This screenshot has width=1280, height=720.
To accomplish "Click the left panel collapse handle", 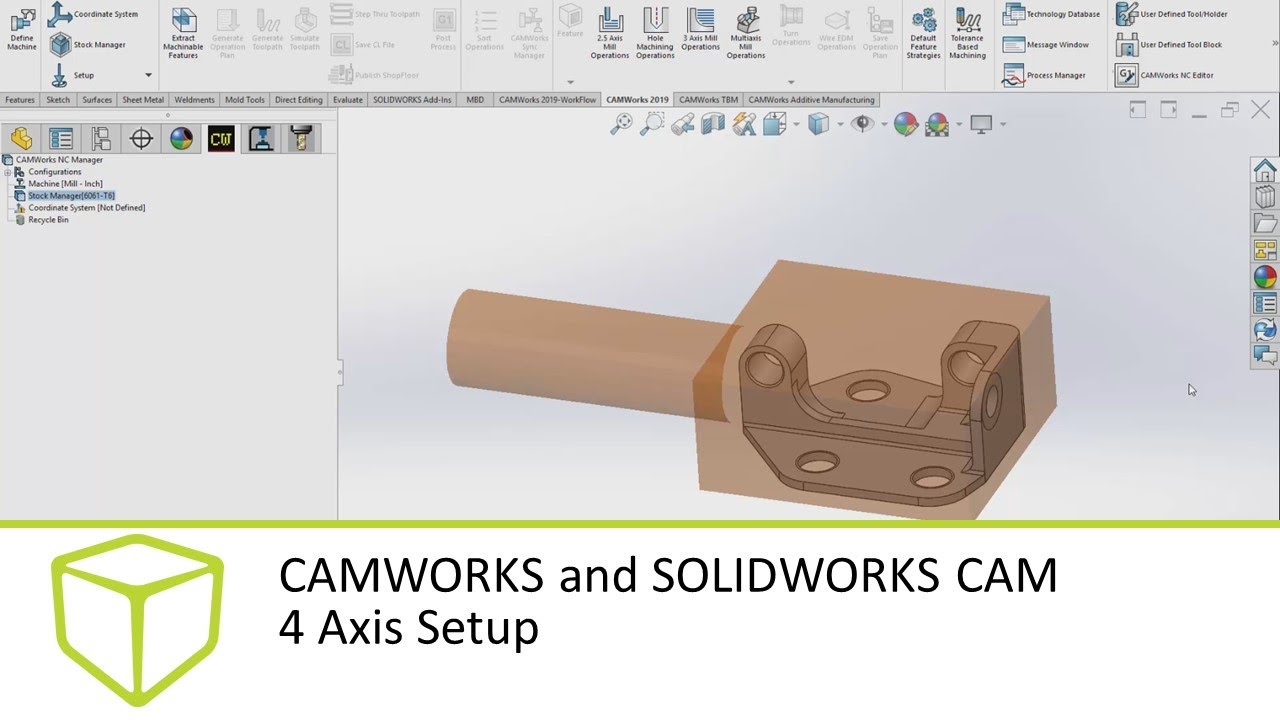I will 340,372.
